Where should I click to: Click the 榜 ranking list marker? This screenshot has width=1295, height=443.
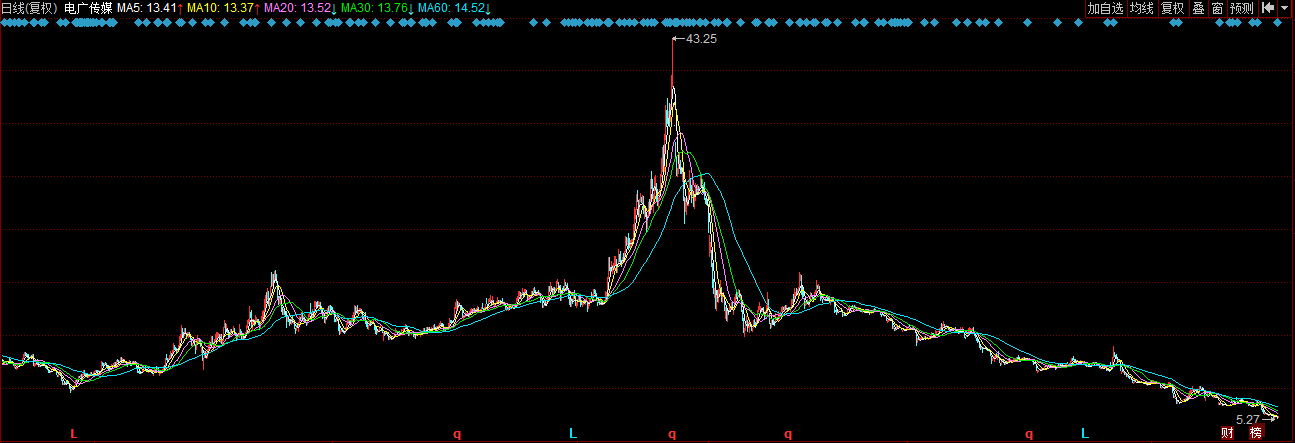[x=1256, y=433]
